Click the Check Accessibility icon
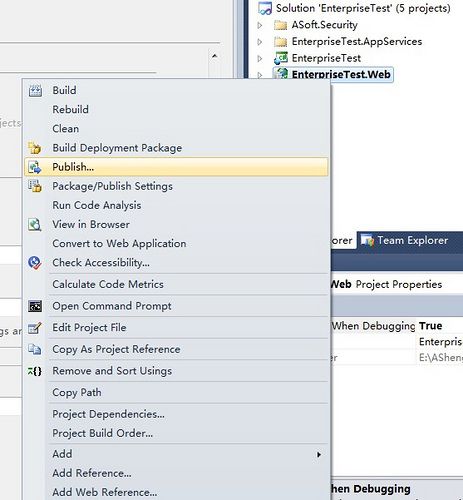Screen dimensions: 463x500 (x=35, y=263)
